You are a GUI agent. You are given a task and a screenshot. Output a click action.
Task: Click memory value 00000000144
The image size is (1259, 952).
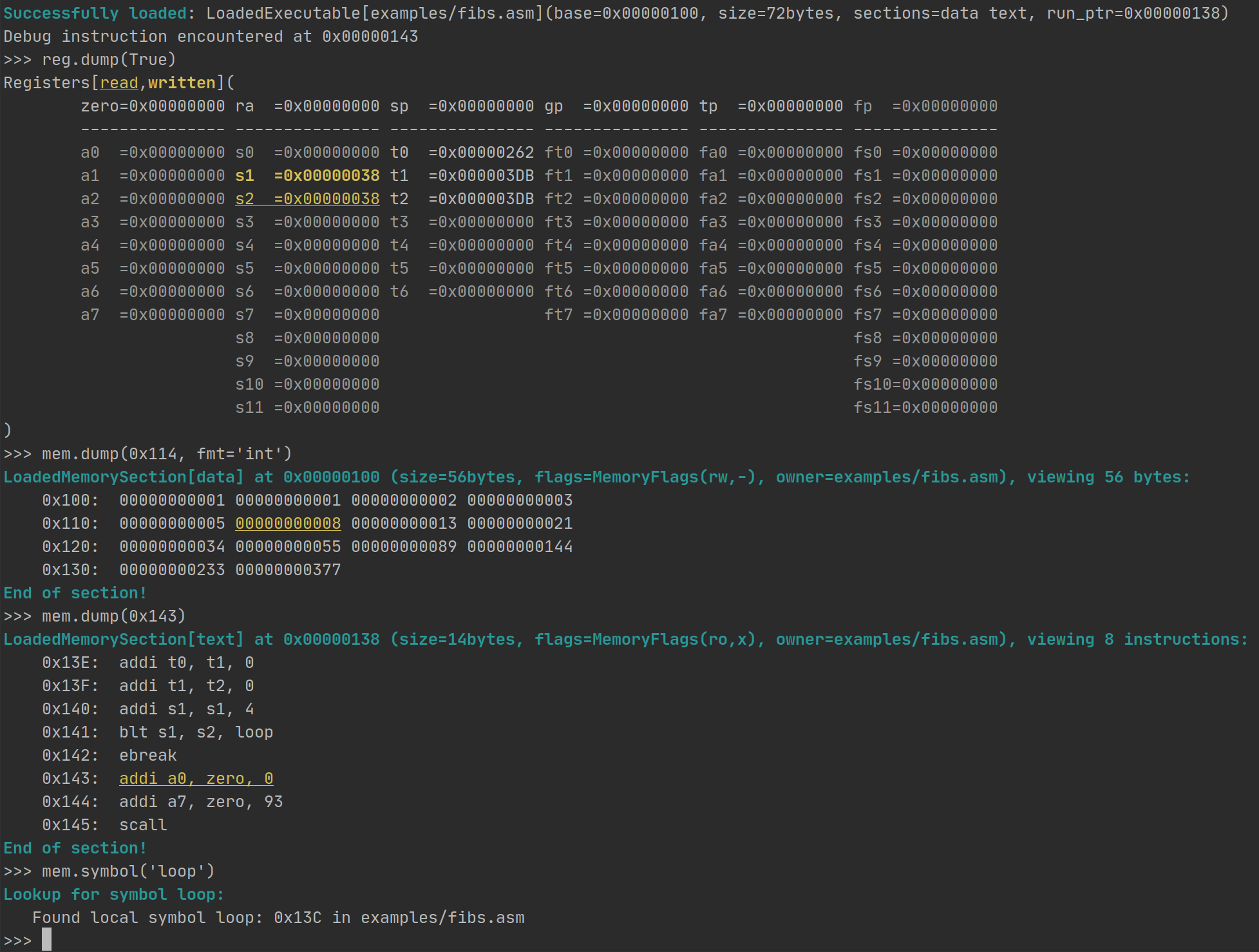(x=520, y=547)
